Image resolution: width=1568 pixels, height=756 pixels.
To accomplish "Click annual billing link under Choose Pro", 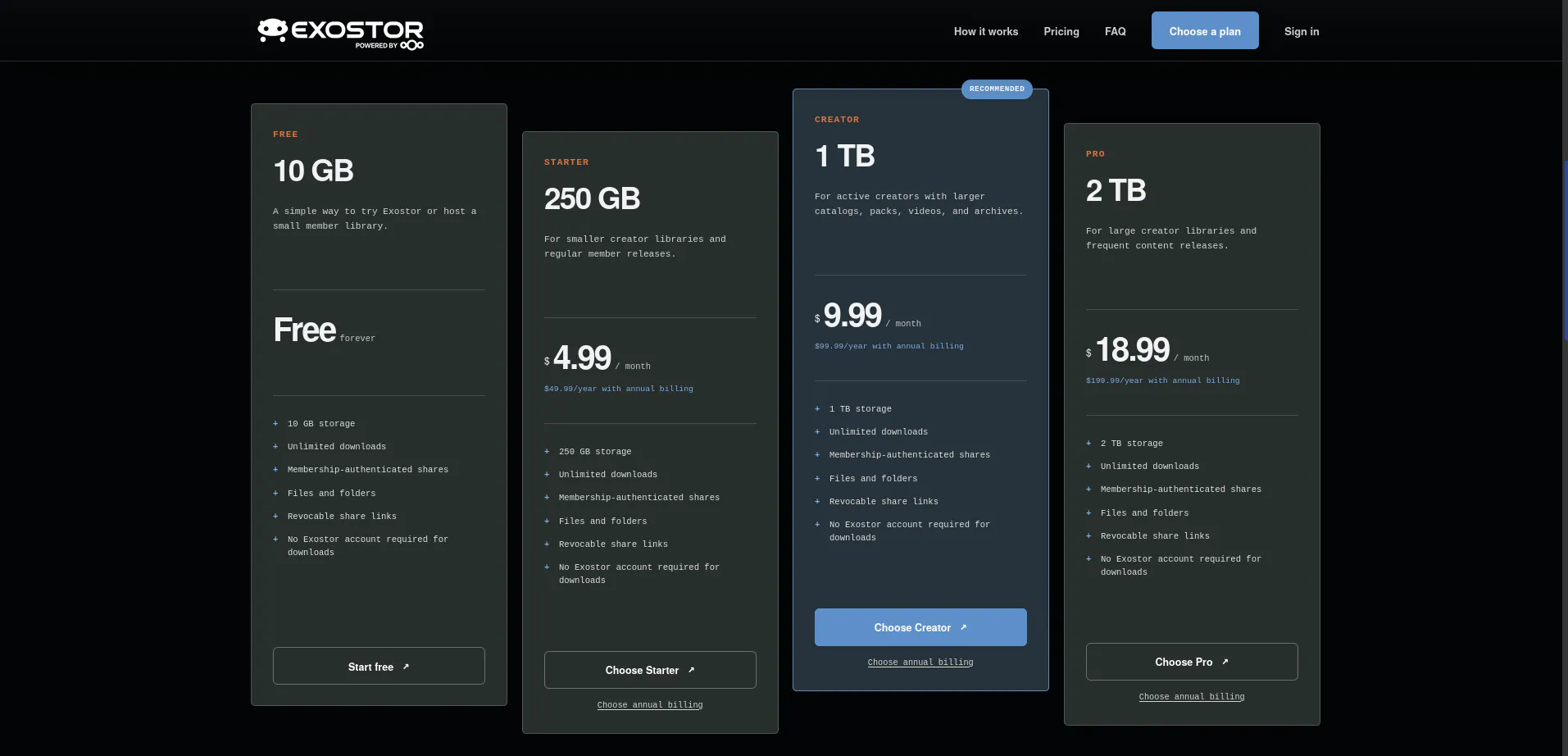I will (1192, 697).
